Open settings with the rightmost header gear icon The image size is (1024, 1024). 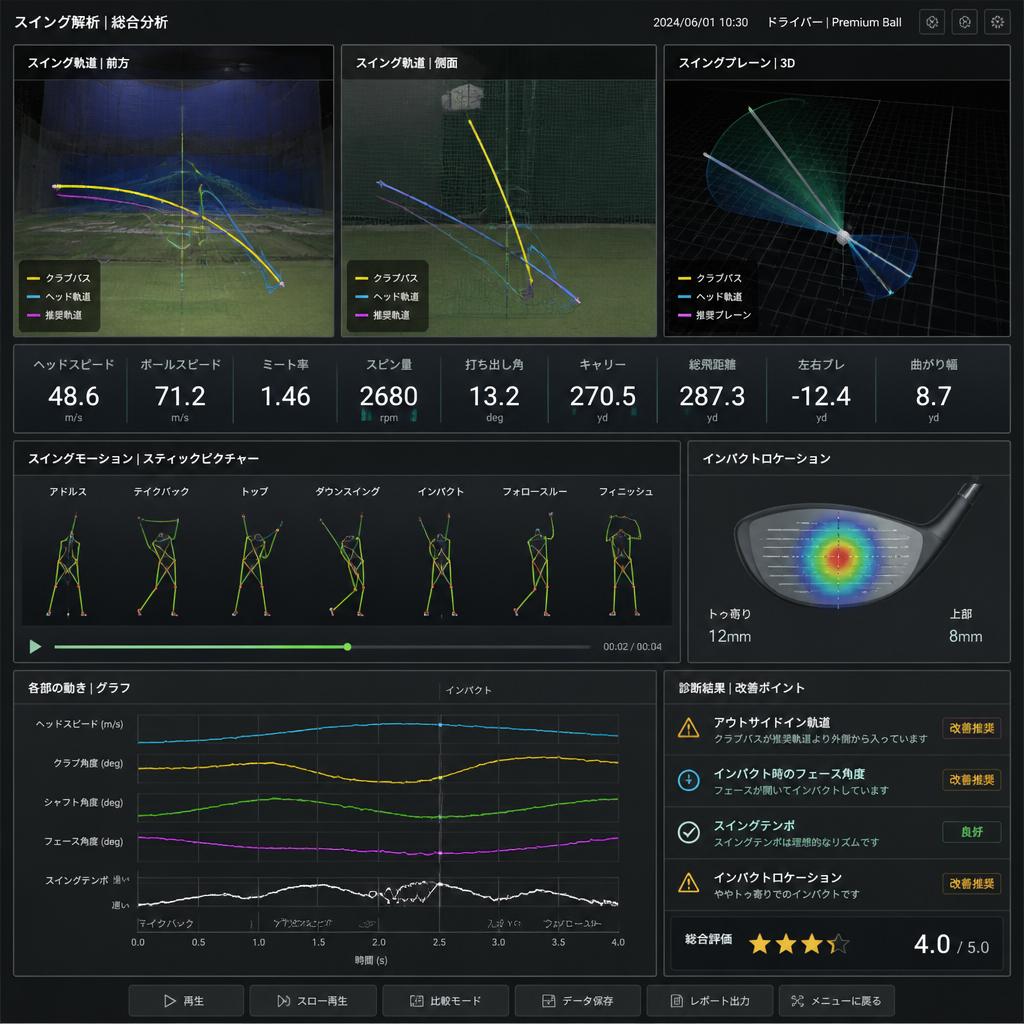point(997,22)
